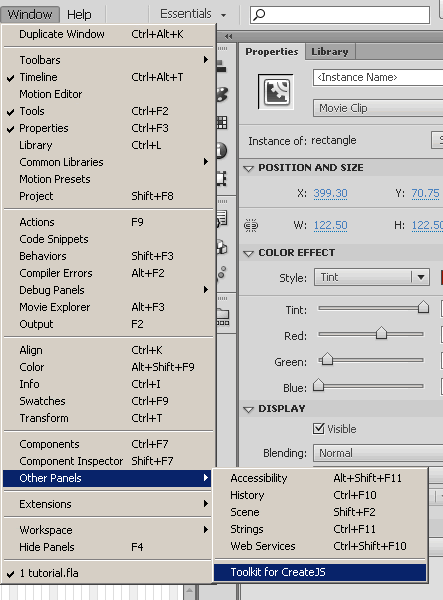Click the X position value 399.30
The width and height of the screenshot is (443, 600).
331,194
